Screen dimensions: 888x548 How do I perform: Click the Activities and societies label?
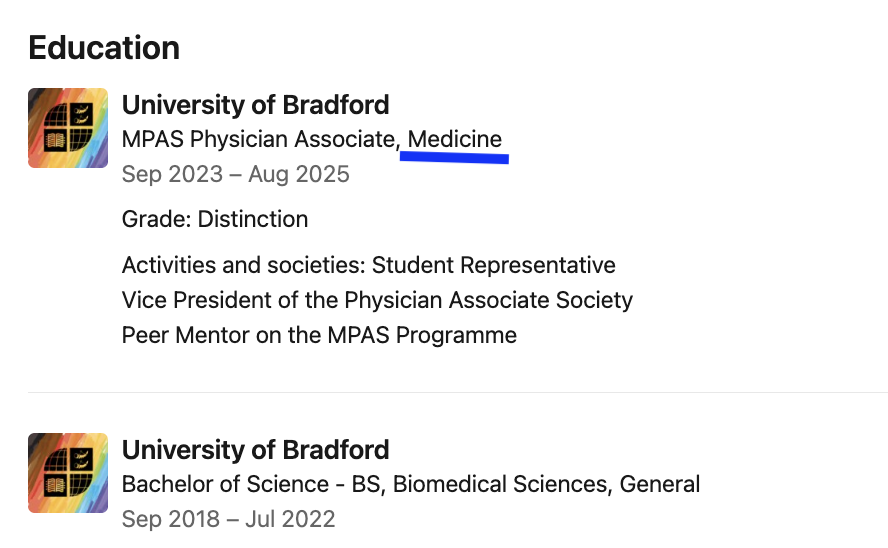pyautogui.click(x=244, y=265)
